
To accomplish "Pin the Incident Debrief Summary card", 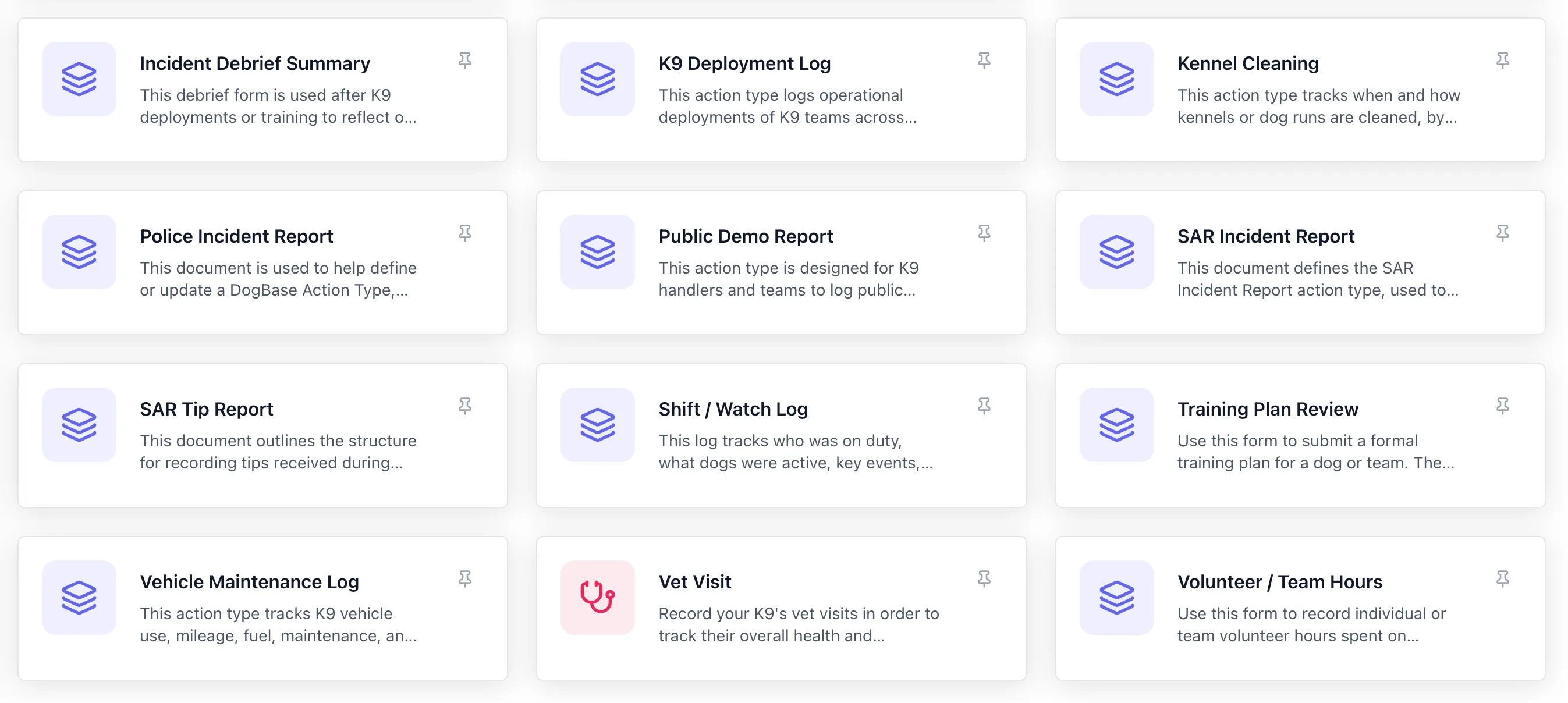I will (465, 61).
